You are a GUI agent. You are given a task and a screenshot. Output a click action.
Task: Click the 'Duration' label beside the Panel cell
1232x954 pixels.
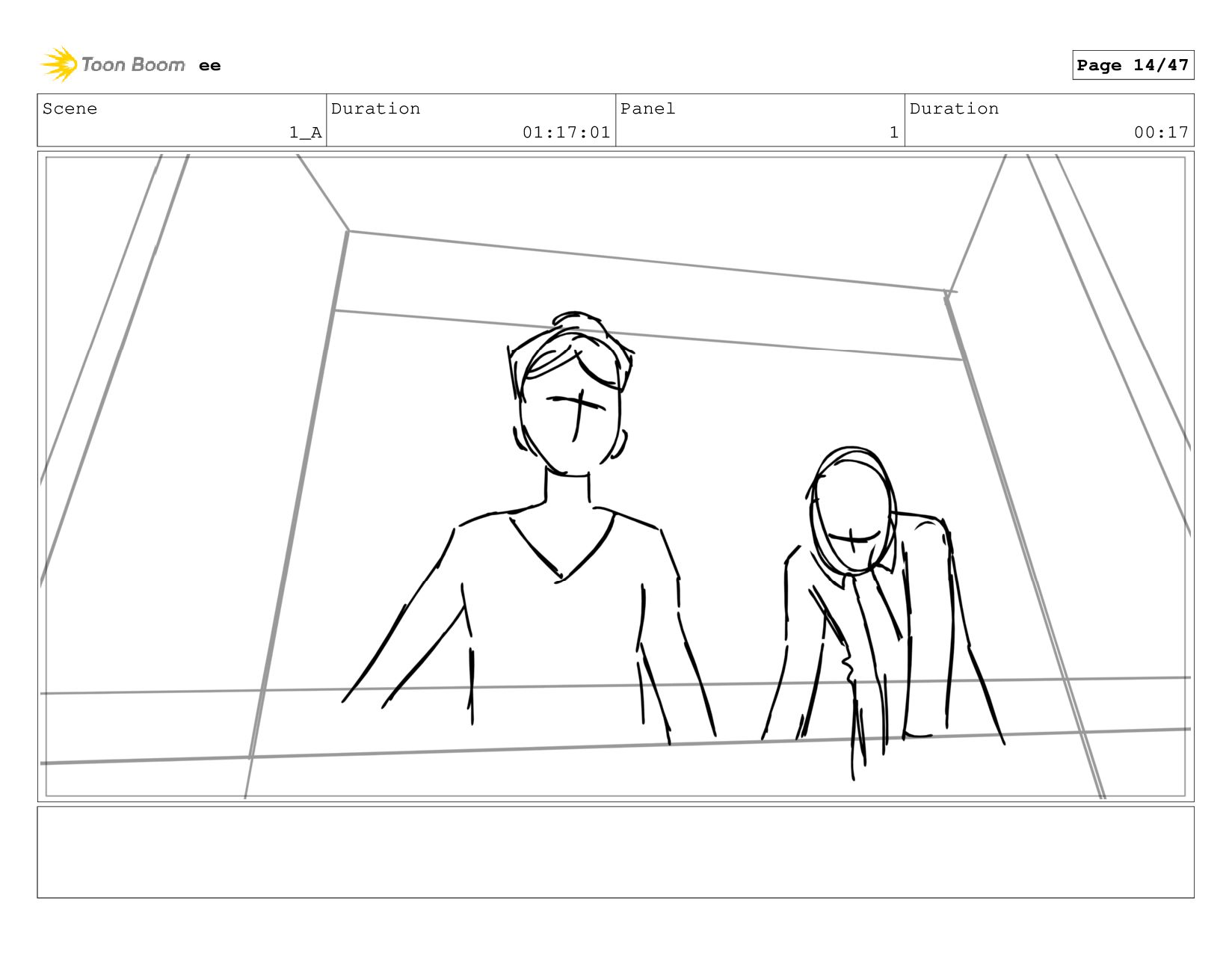[954, 108]
